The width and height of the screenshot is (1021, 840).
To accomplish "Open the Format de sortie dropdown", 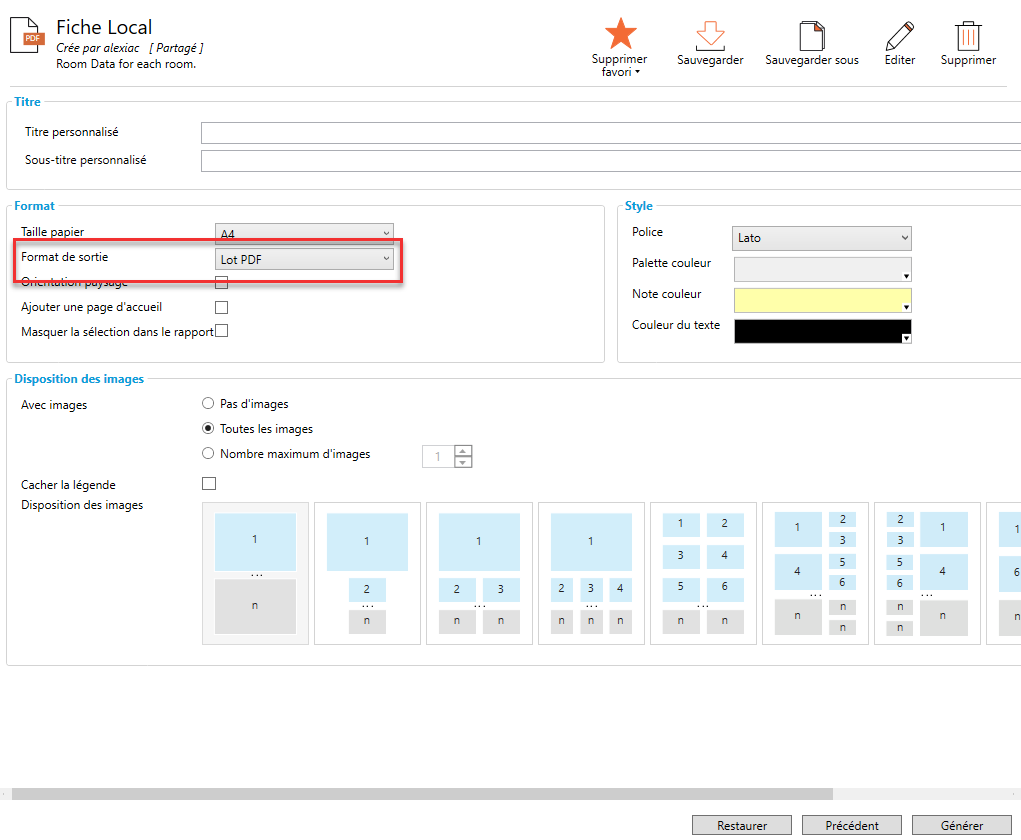I will pyautogui.click(x=305, y=259).
